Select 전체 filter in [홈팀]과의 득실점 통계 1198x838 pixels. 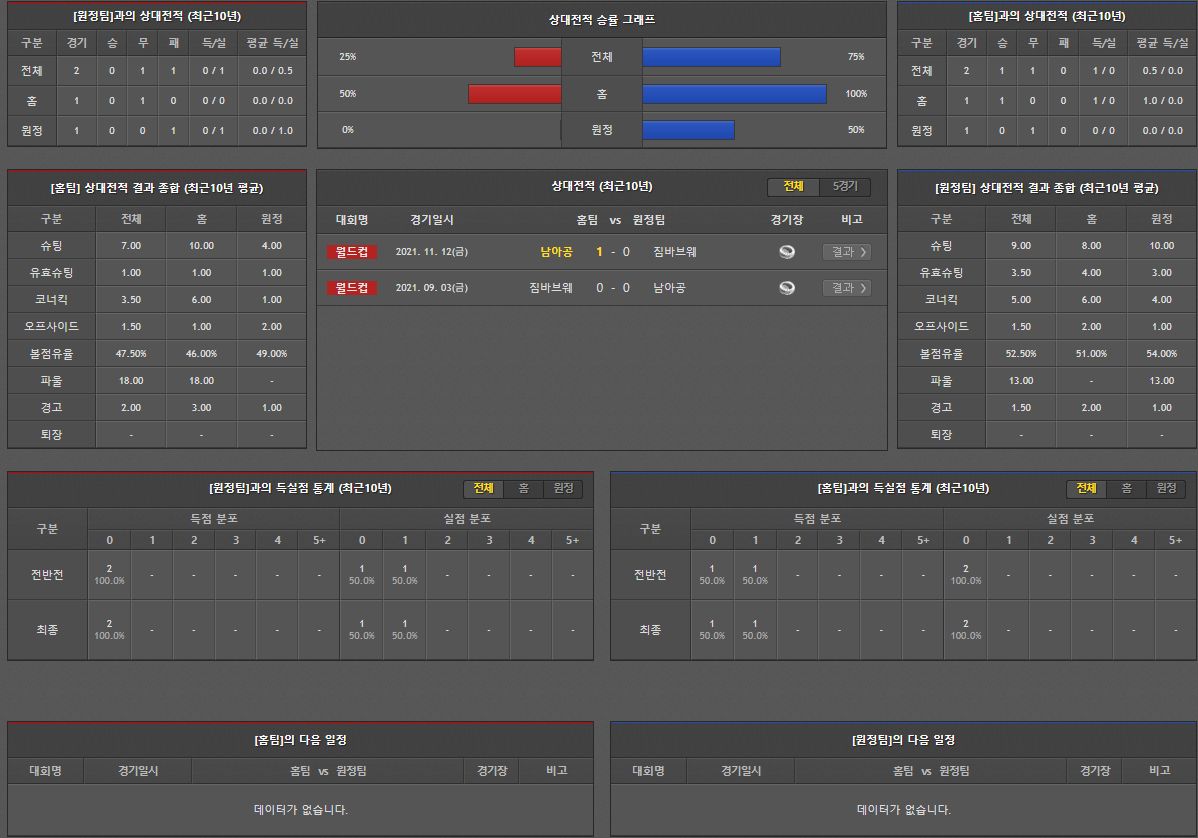coord(1086,489)
